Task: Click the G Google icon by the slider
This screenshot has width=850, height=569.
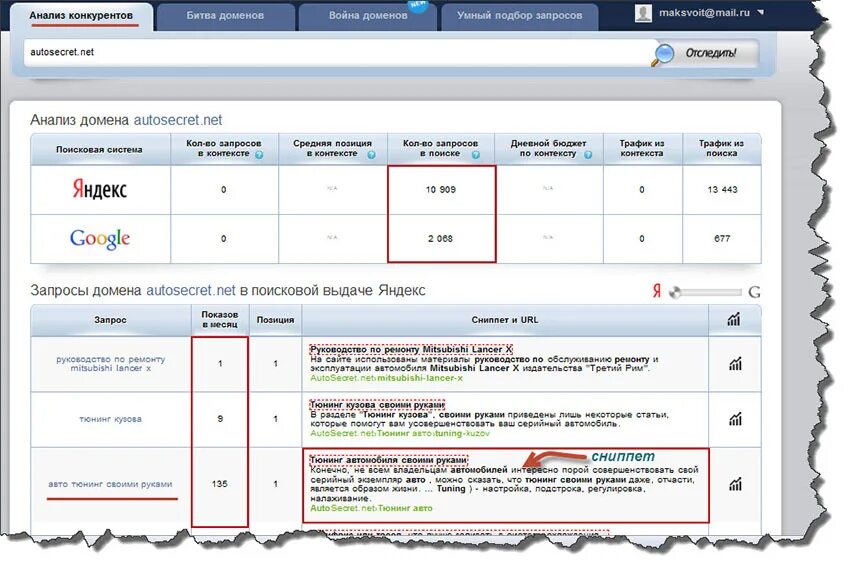Action: [x=754, y=293]
